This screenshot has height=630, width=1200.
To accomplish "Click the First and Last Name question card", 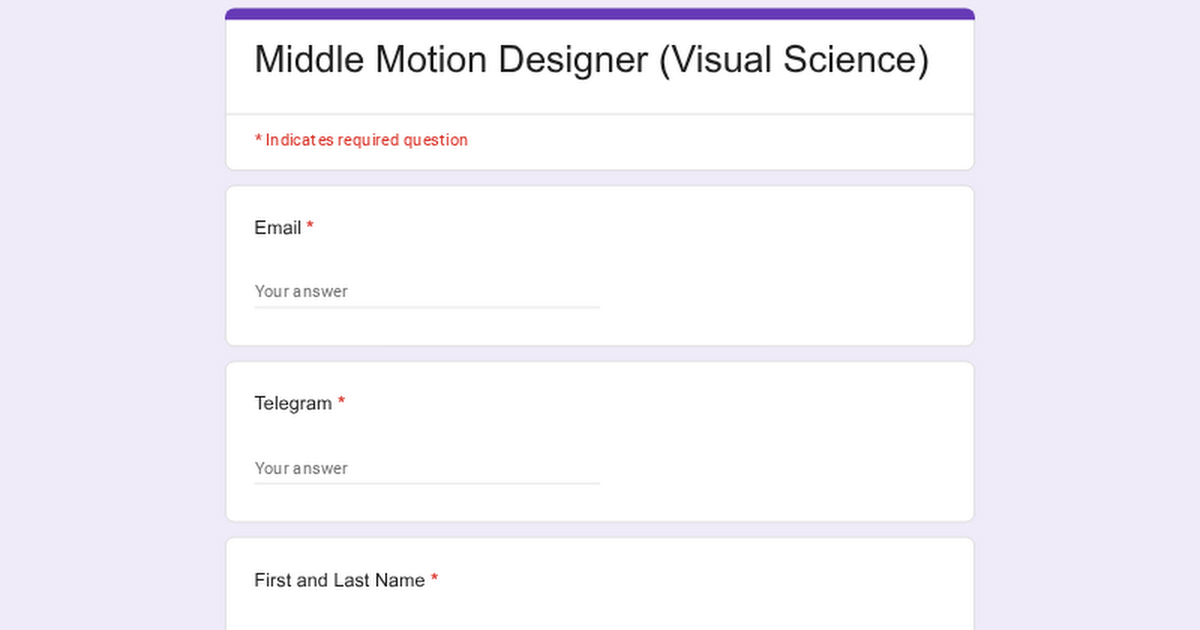I will click(x=600, y=584).
